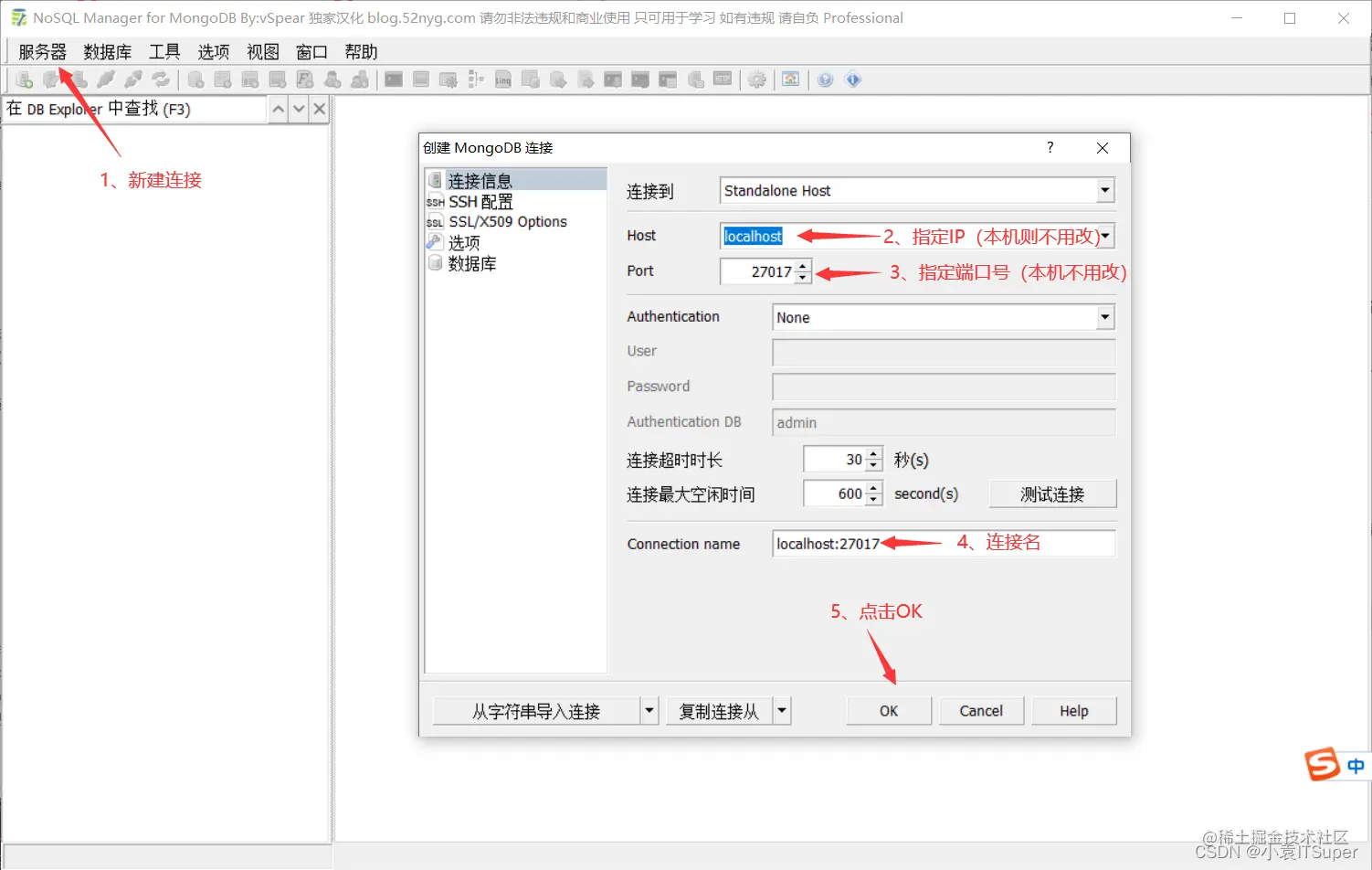This screenshot has width=1372, height=870.
Task: Expand the Host field dropdown arrow
Action: point(1105,236)
